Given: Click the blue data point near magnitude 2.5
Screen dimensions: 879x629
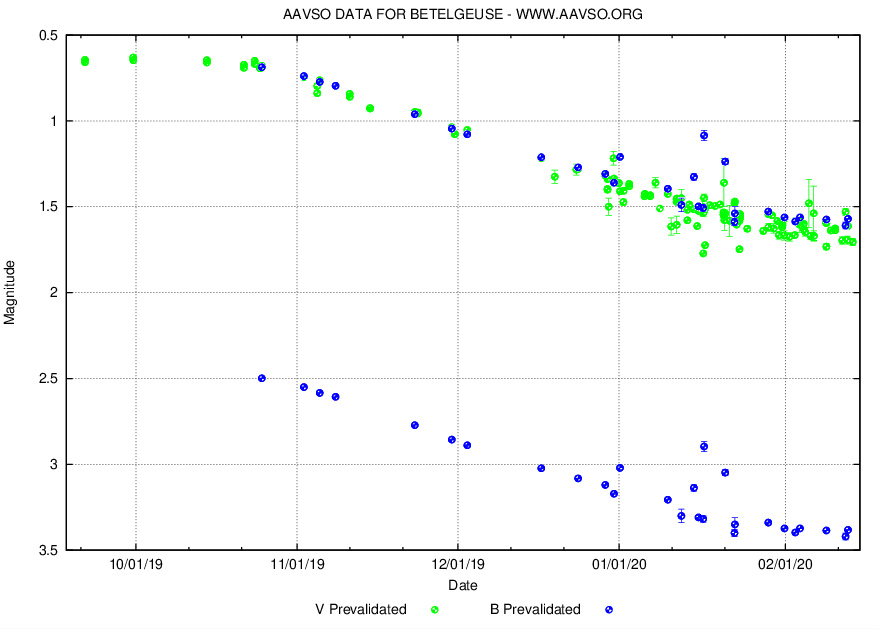Looking at the screenshot, I should point(261,378).
